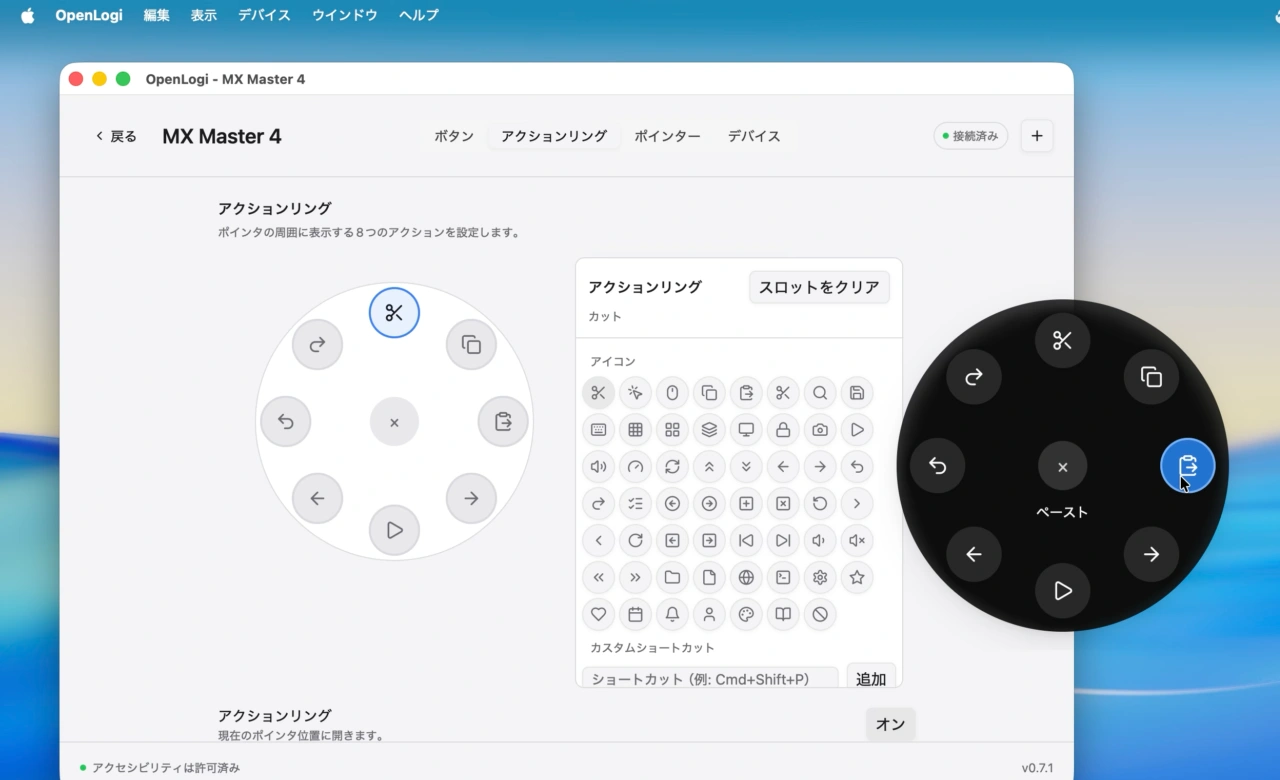
Task: Select the folder icon in icon grid
Action: pos(672,578)
